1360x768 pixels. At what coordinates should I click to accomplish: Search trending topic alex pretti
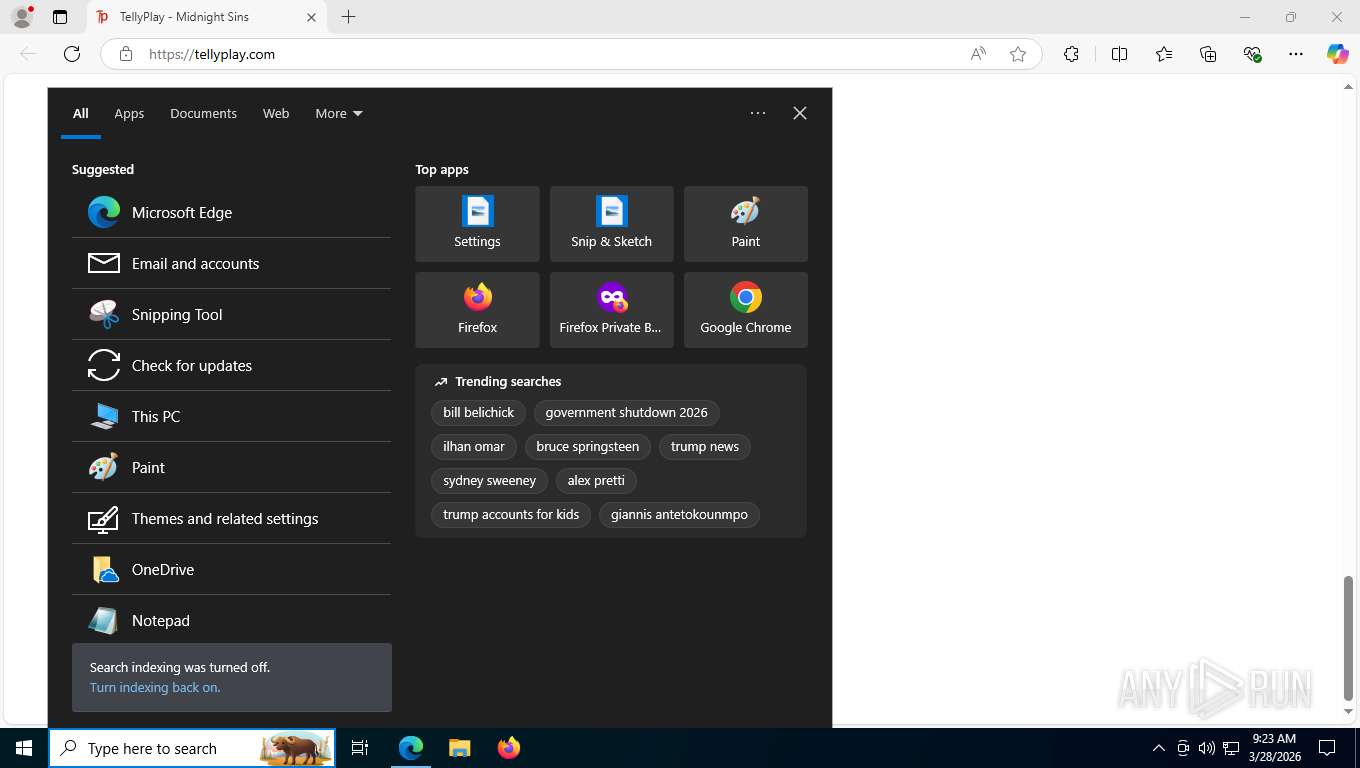click(x=596, y=480)
